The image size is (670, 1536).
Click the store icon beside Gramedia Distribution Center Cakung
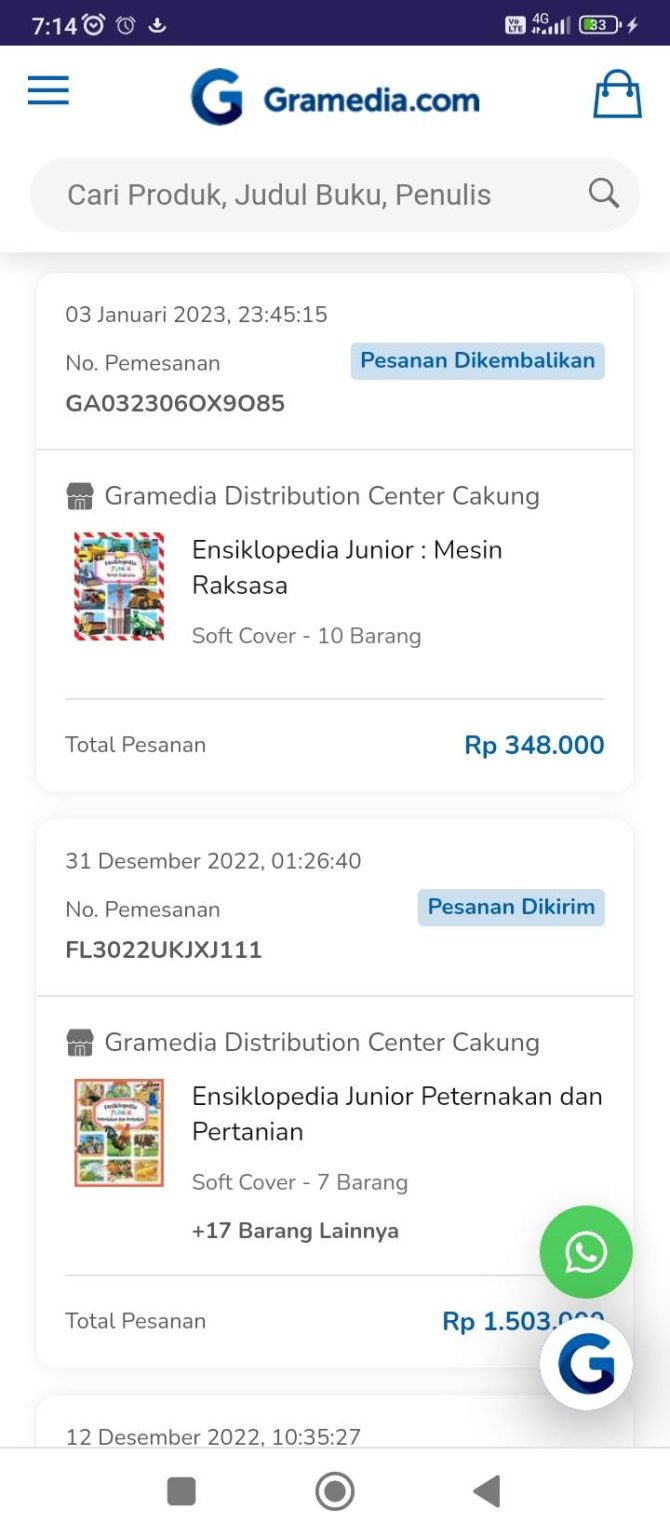(81, 495)
